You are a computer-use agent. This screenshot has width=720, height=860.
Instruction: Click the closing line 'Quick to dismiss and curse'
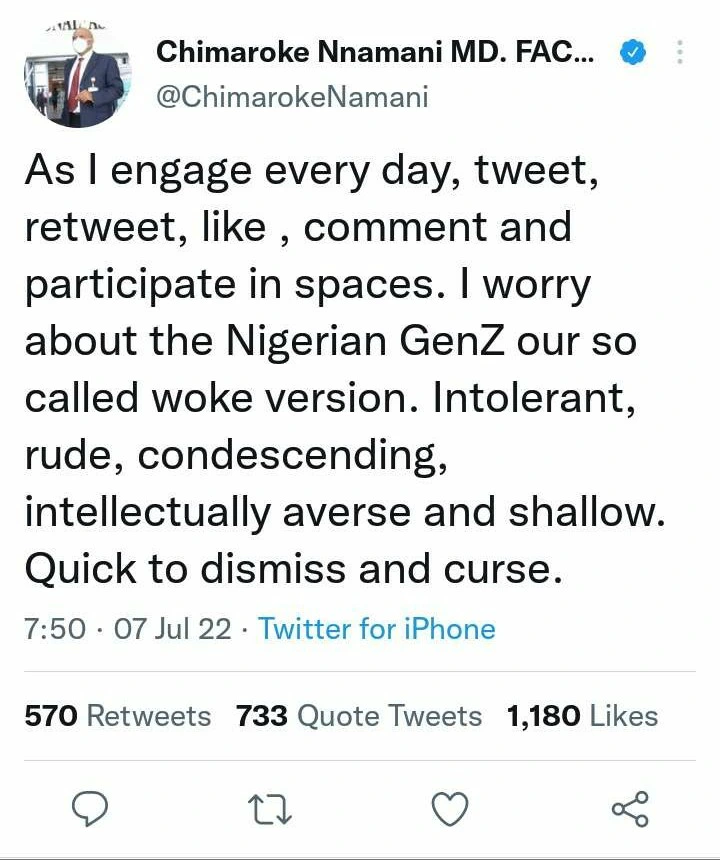point(288,570)
